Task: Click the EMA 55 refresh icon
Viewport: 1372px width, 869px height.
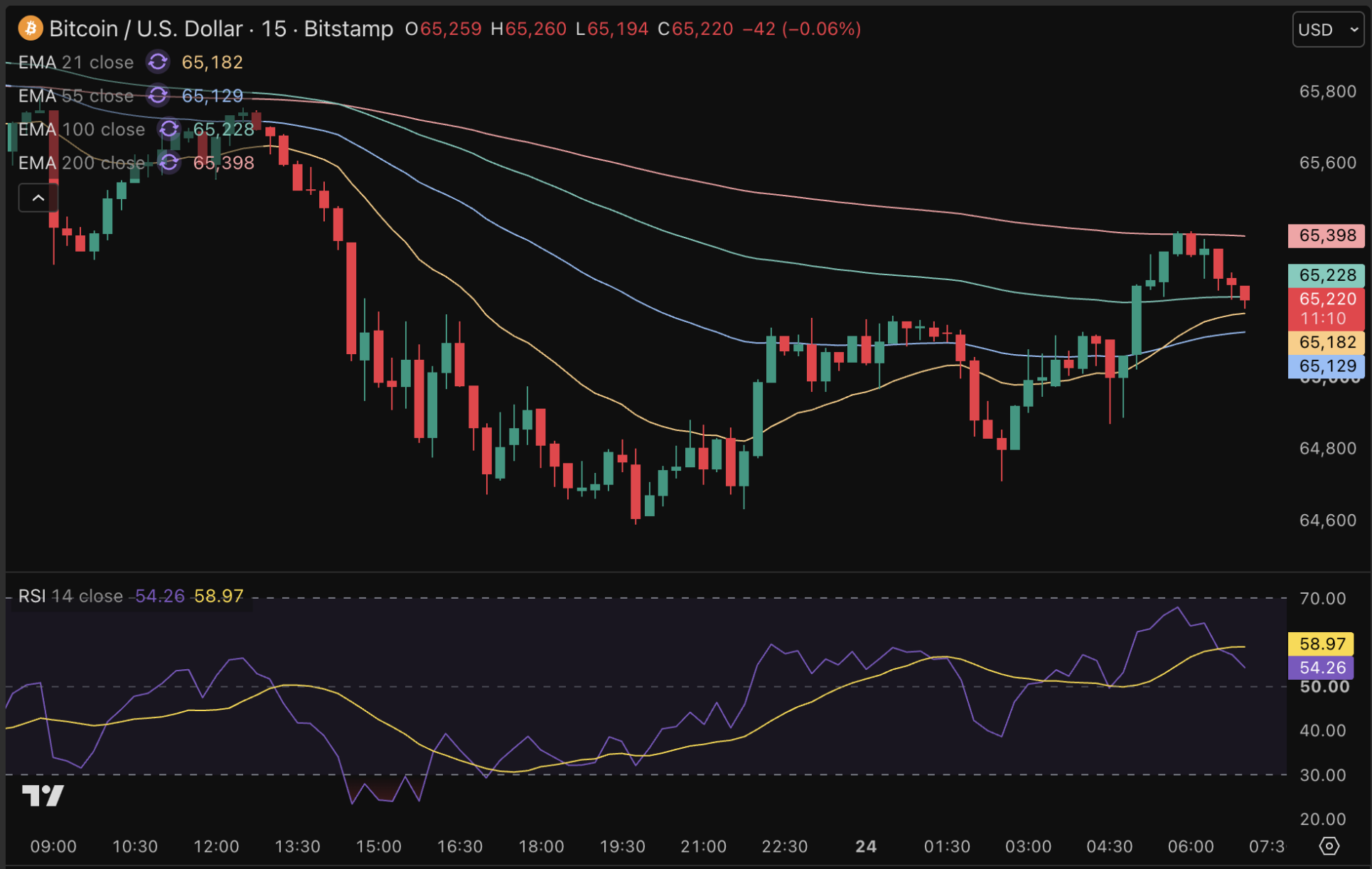Action: [x=158, y=95]
